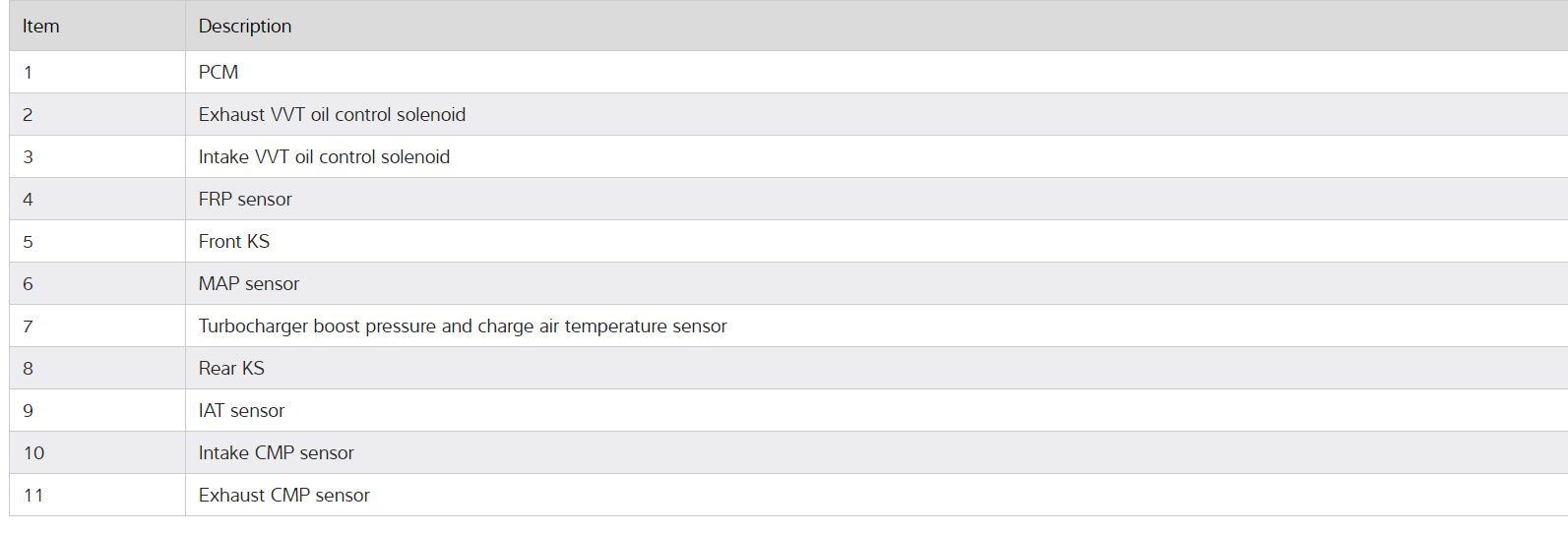This screenshot has width=1568, height=533.
Task: Click the FRP sensor row
Action: (245, 200)
